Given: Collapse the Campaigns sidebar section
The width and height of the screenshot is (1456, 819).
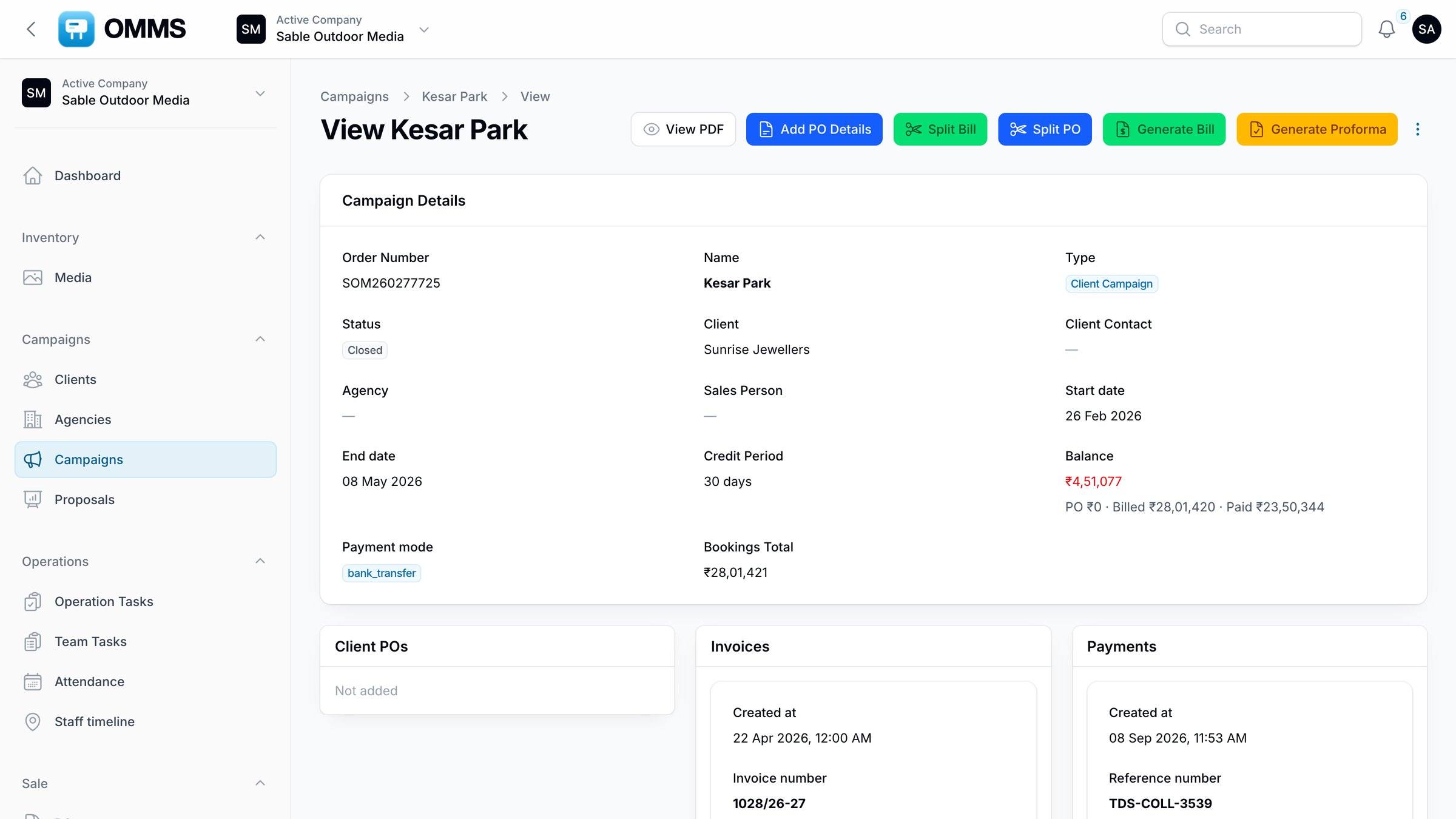Looking at the screenshot, I should (x=260, y=339).
